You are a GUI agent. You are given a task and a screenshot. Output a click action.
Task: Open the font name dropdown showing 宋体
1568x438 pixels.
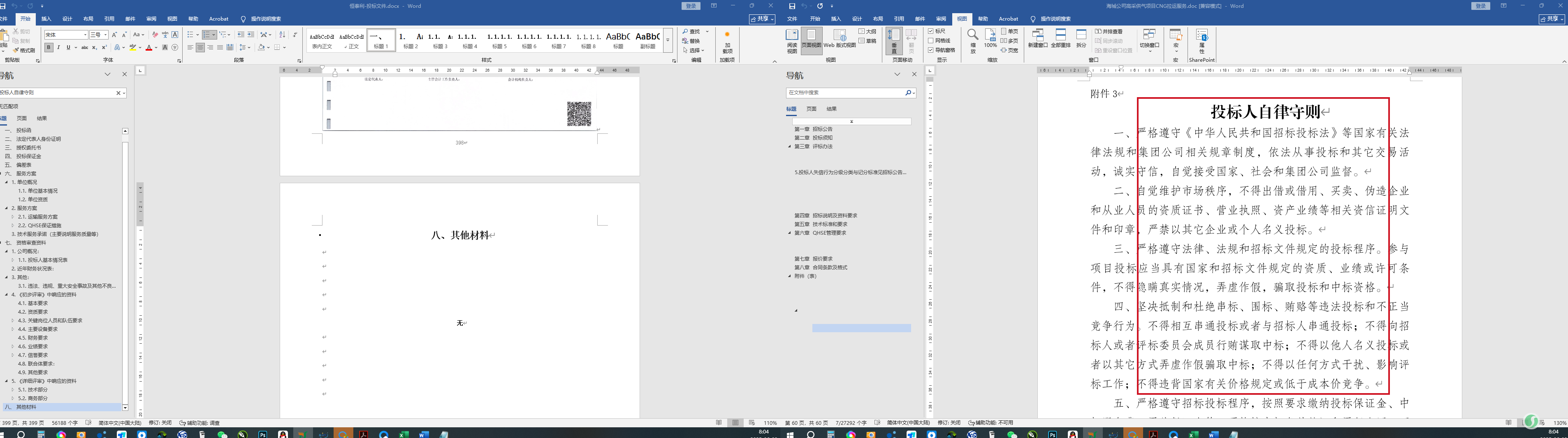pos(65,35)
